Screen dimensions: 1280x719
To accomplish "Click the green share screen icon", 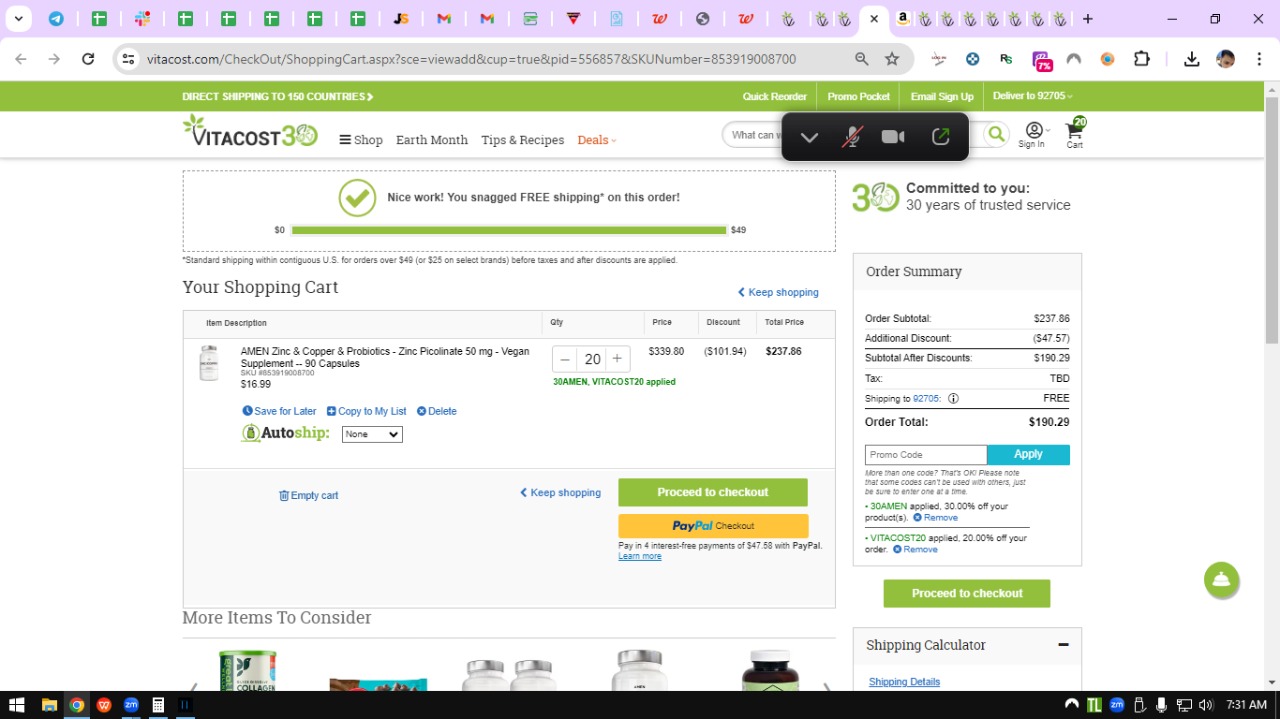I will (940, 137).
